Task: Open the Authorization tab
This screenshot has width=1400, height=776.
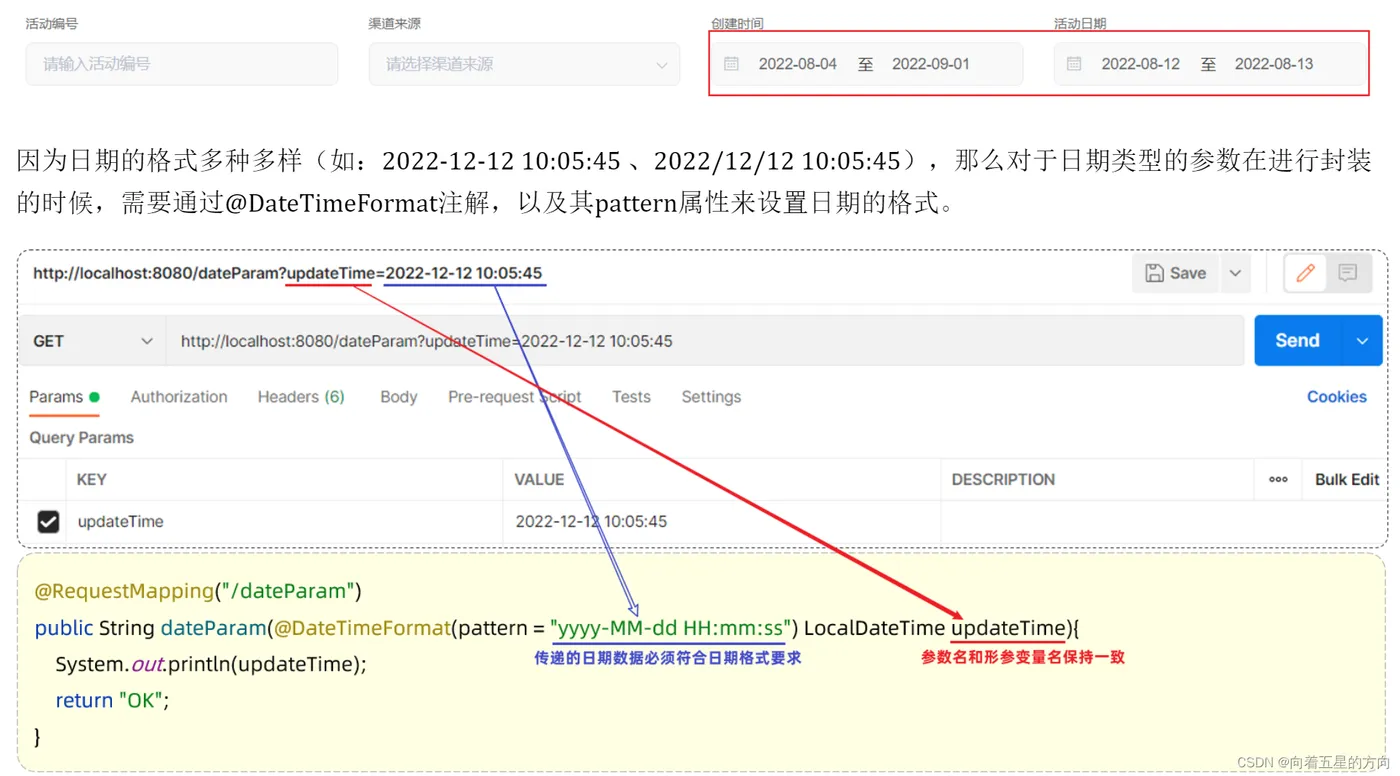Action: [179, 397]
